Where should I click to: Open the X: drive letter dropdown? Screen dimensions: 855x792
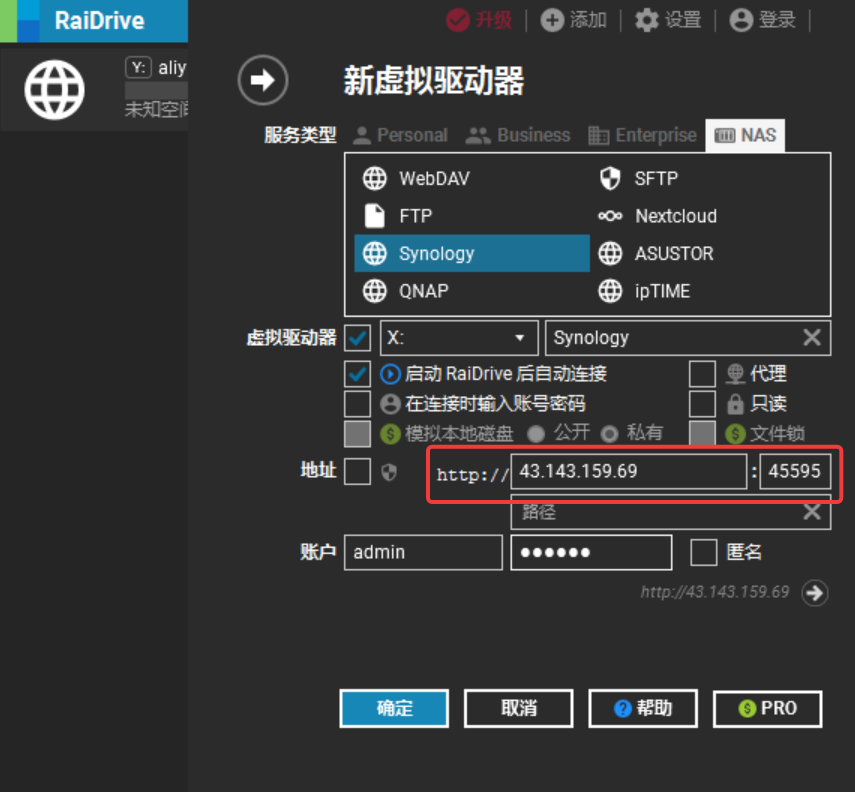459,338
